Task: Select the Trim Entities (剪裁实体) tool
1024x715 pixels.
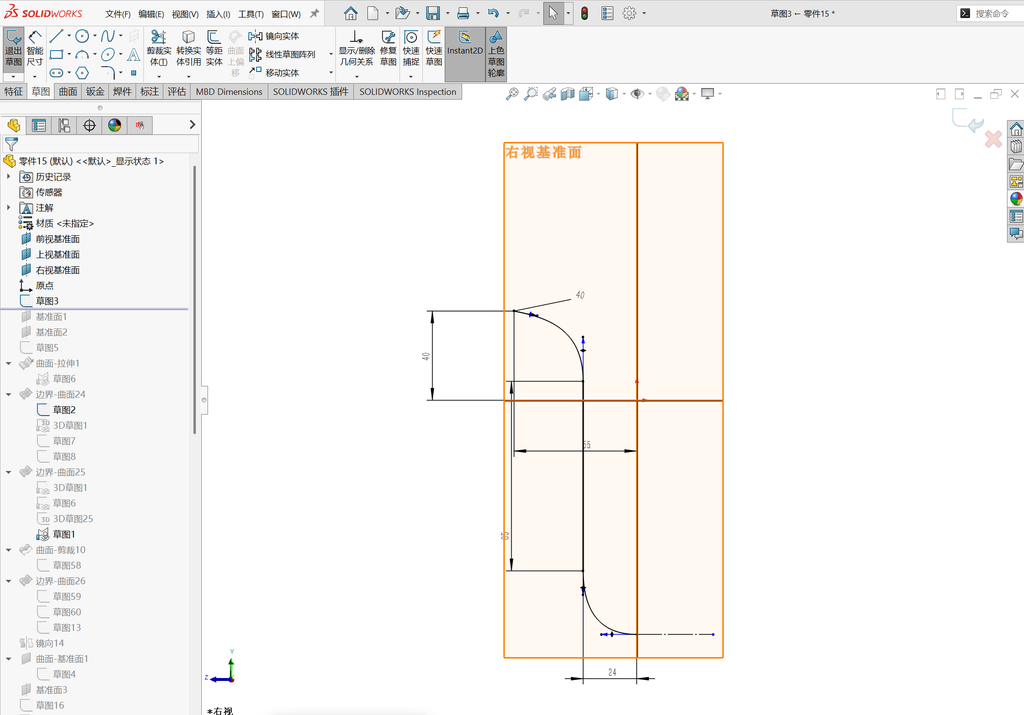Action: pos(159,49)
